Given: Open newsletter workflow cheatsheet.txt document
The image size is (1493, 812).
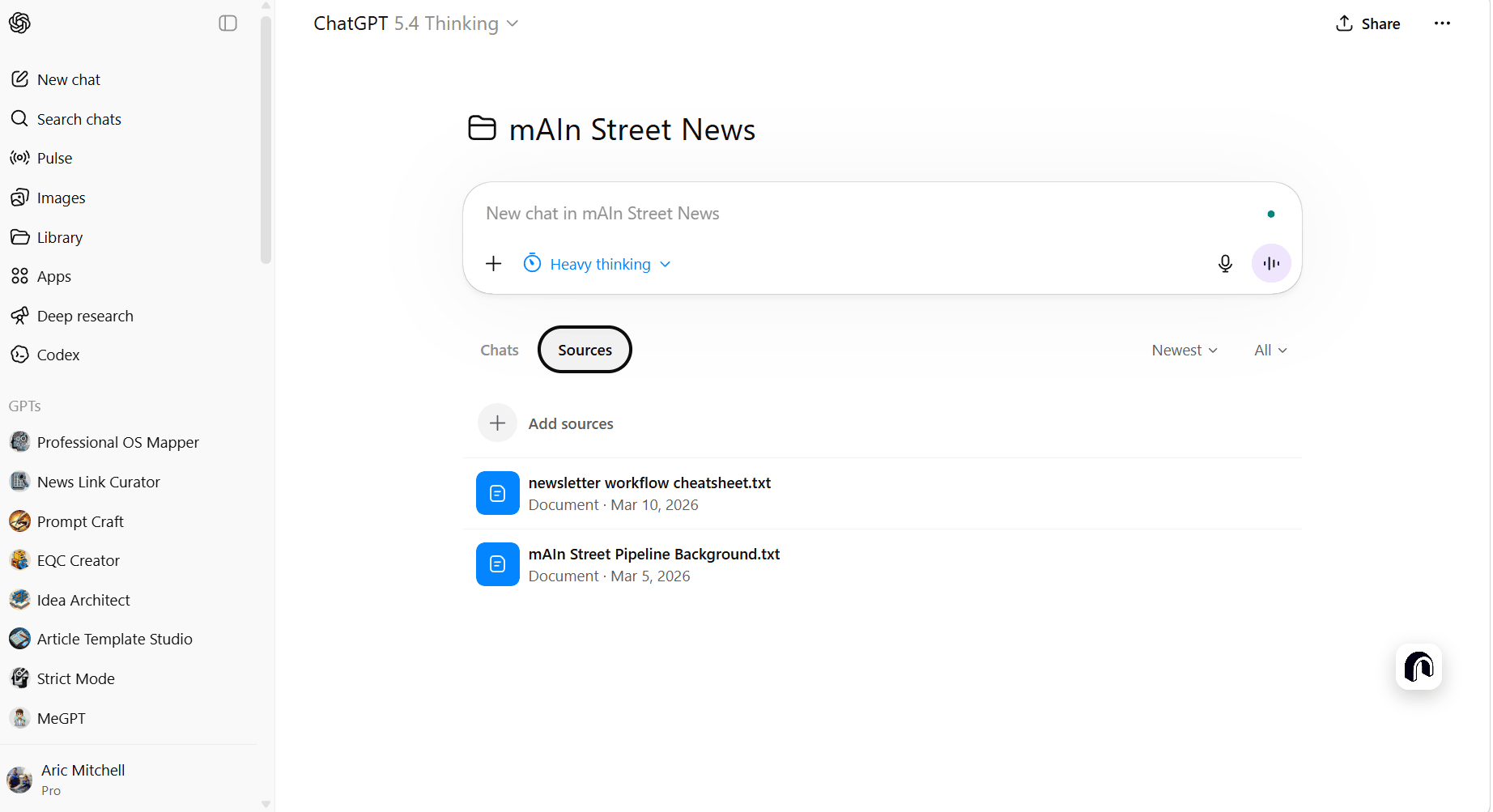Looking at the screenshot, I should coord(649,483).
